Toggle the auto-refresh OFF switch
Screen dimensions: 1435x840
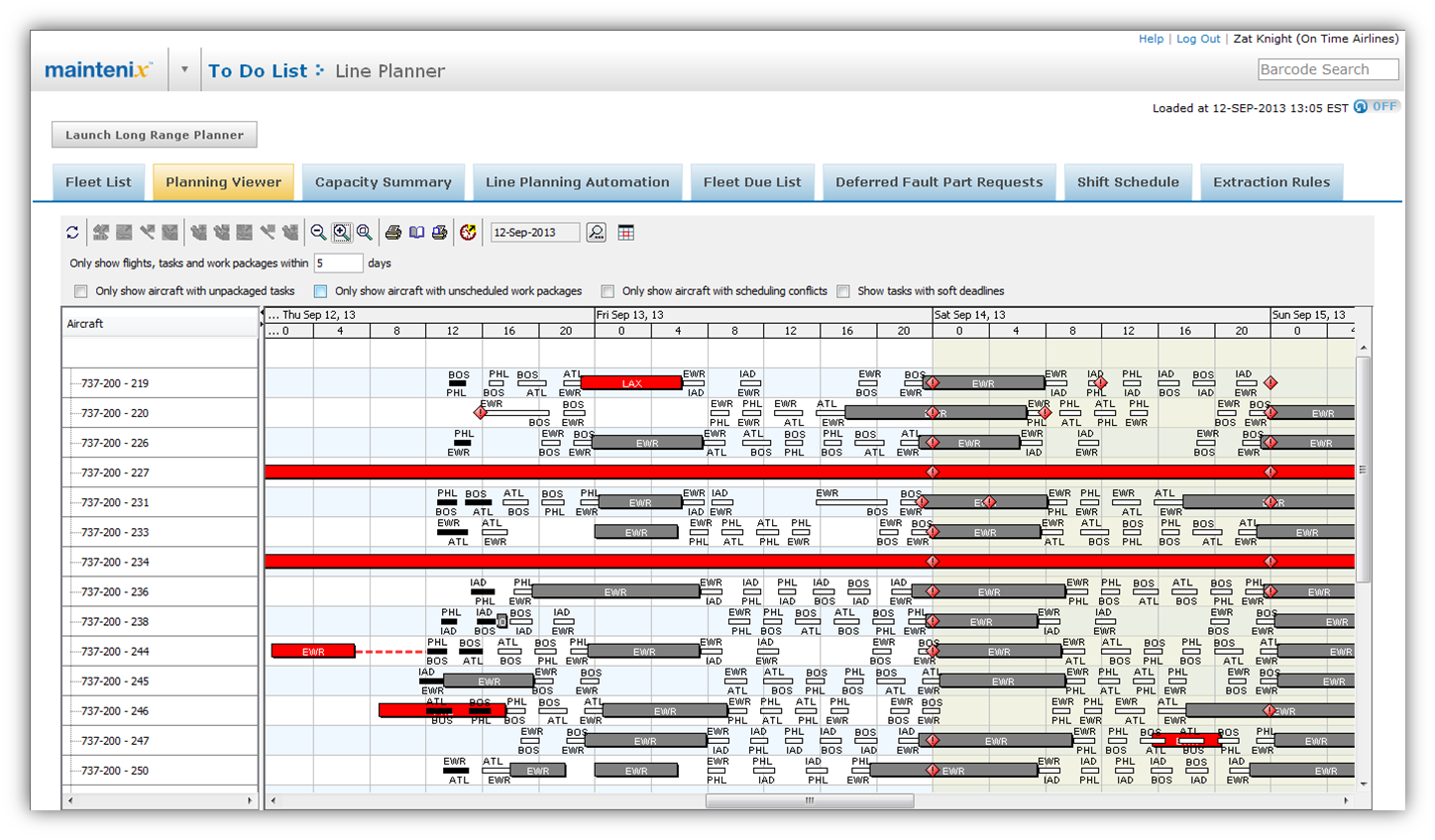pos(1376,107)
